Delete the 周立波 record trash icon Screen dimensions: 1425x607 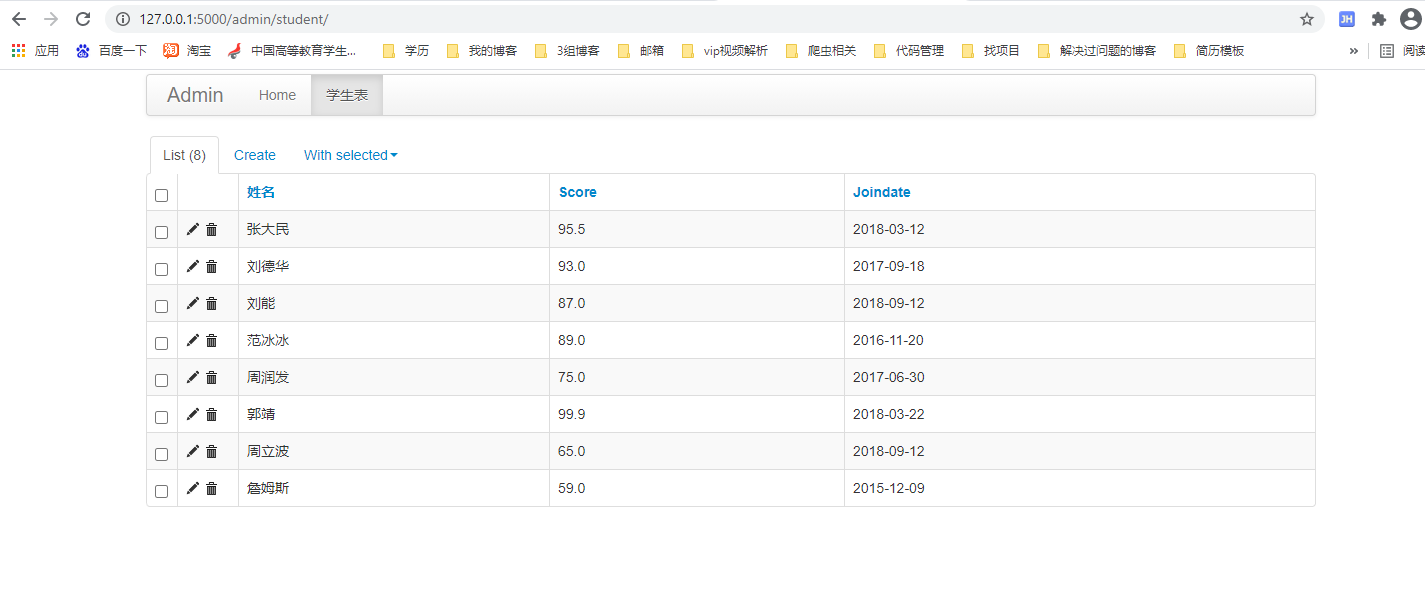click(x=211, y=451)
